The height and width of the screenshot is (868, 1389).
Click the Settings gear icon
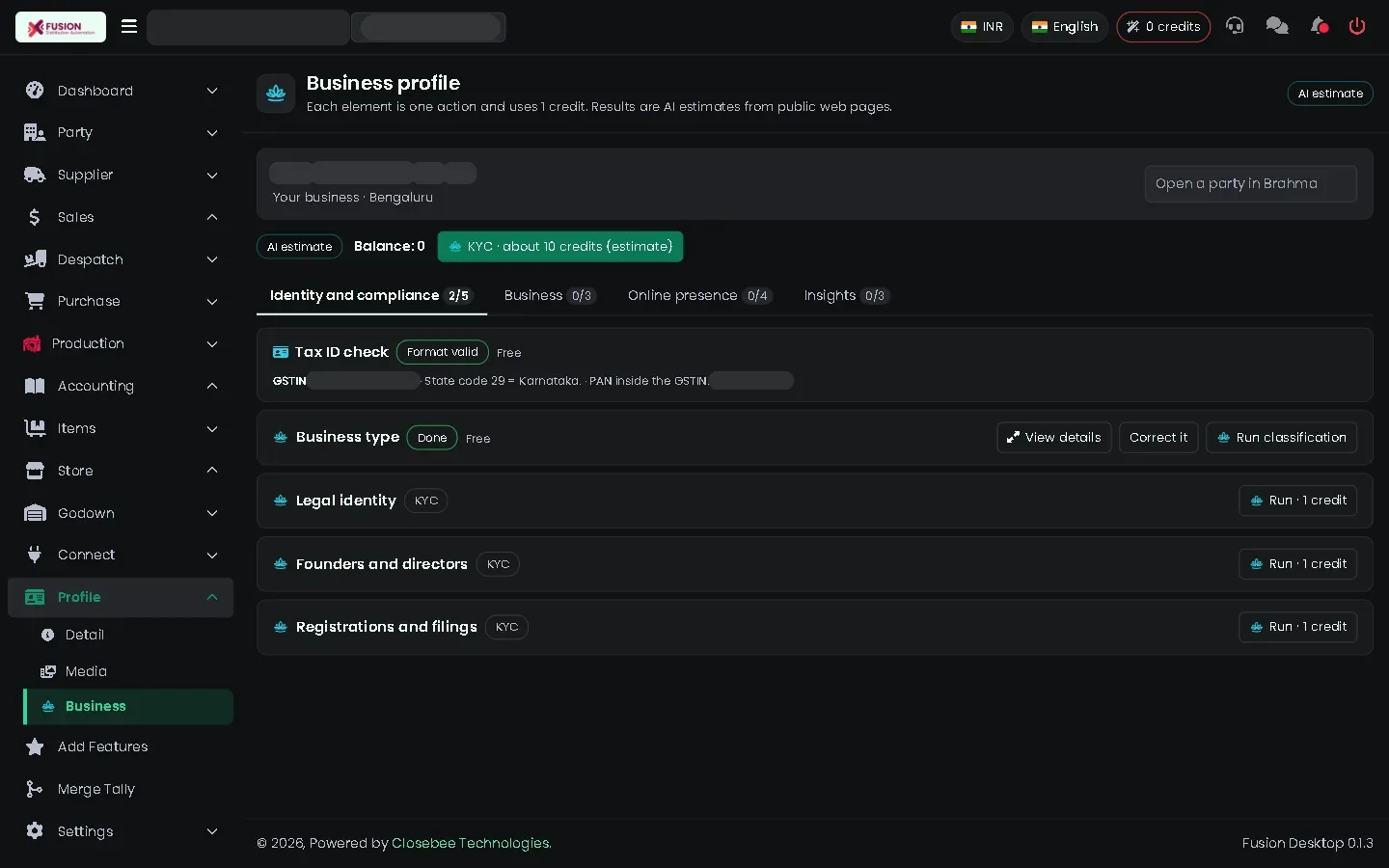35,831
